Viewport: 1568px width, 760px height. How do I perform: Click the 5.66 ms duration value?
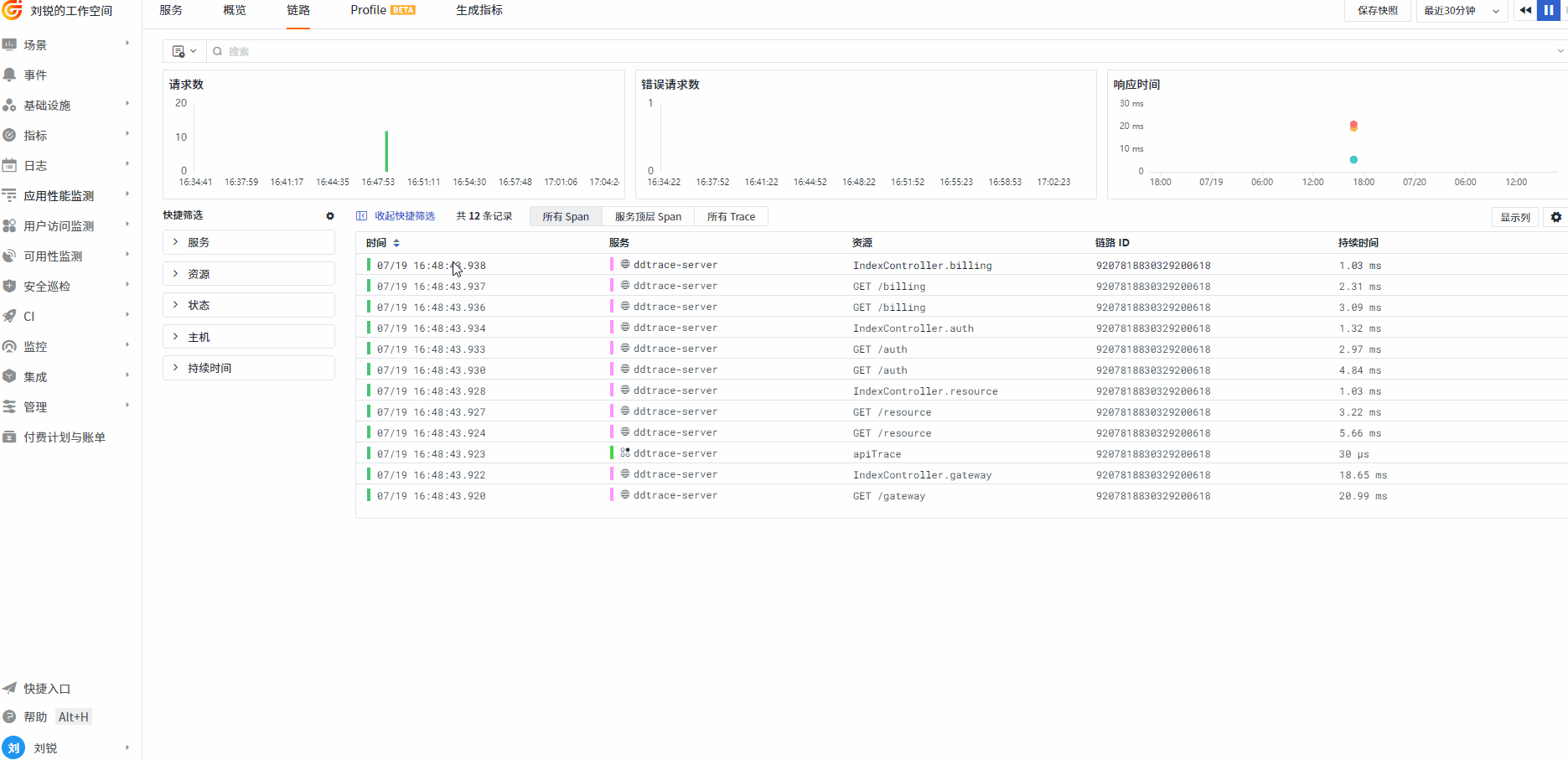(1360, 433)
